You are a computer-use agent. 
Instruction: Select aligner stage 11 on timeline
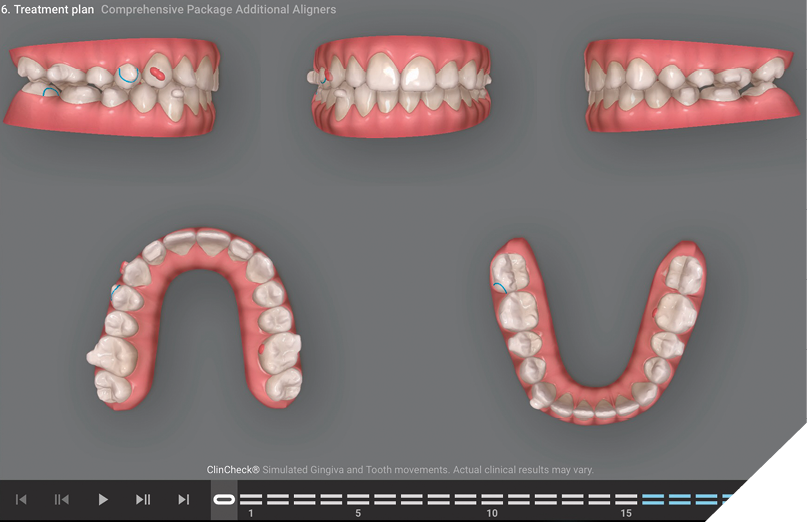519,499
